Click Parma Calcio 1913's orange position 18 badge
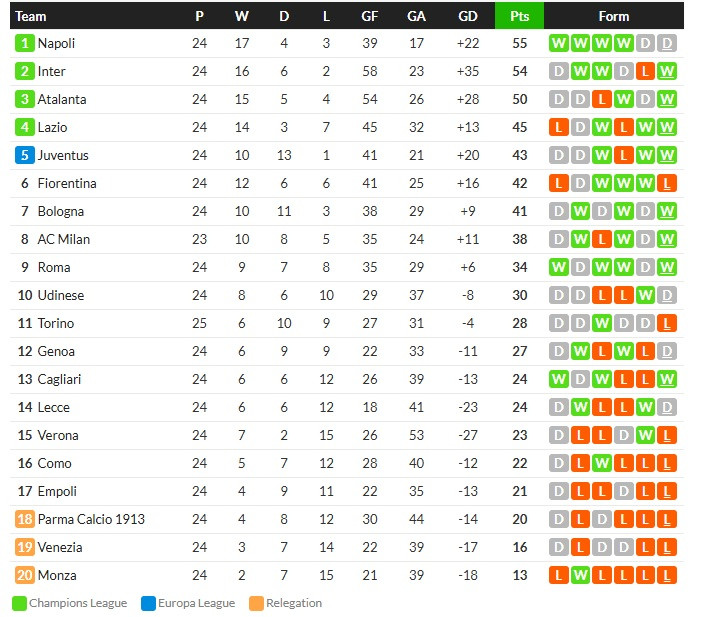The image size is (708, 617). point(24,519)
